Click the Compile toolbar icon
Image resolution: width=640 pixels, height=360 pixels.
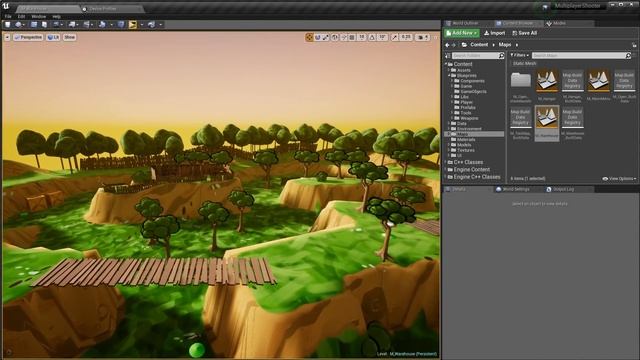click(x=121, y=24)
